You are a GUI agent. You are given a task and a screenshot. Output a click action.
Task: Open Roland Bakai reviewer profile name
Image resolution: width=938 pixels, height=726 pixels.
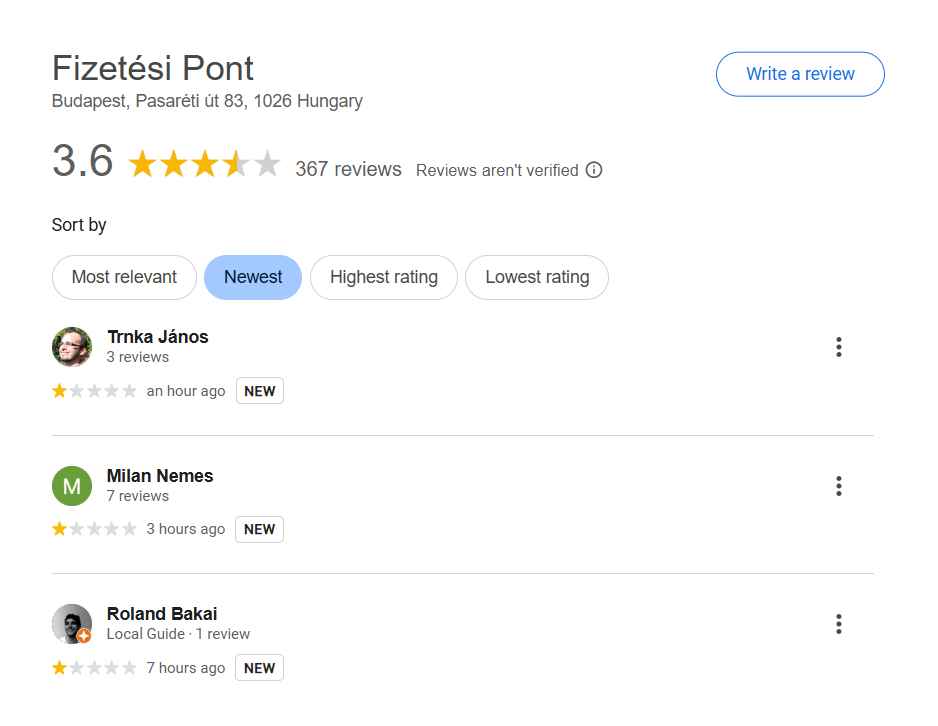pyautogui.click(x=162, y=613)
